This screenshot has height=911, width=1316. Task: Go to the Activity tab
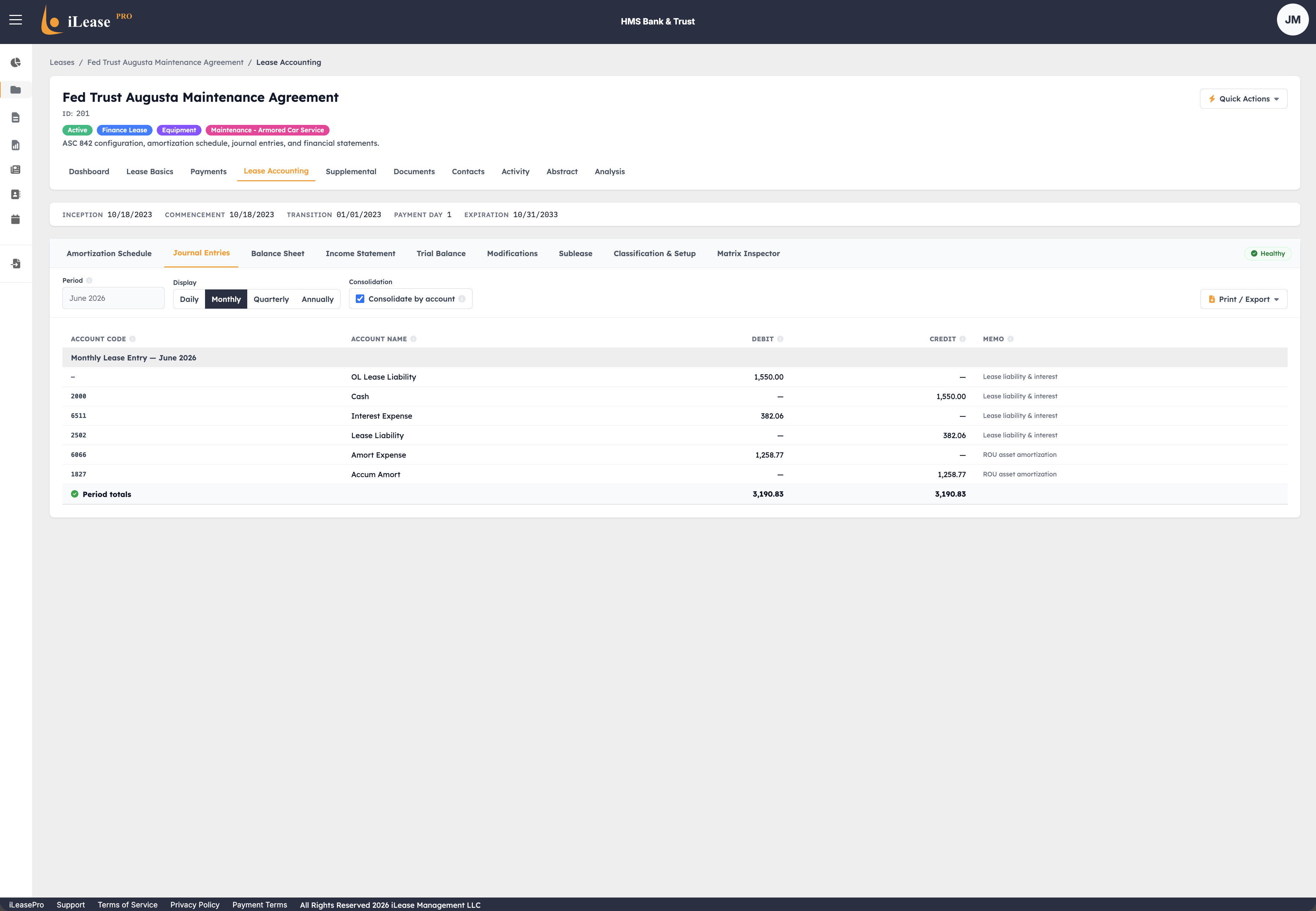[515, 172]
